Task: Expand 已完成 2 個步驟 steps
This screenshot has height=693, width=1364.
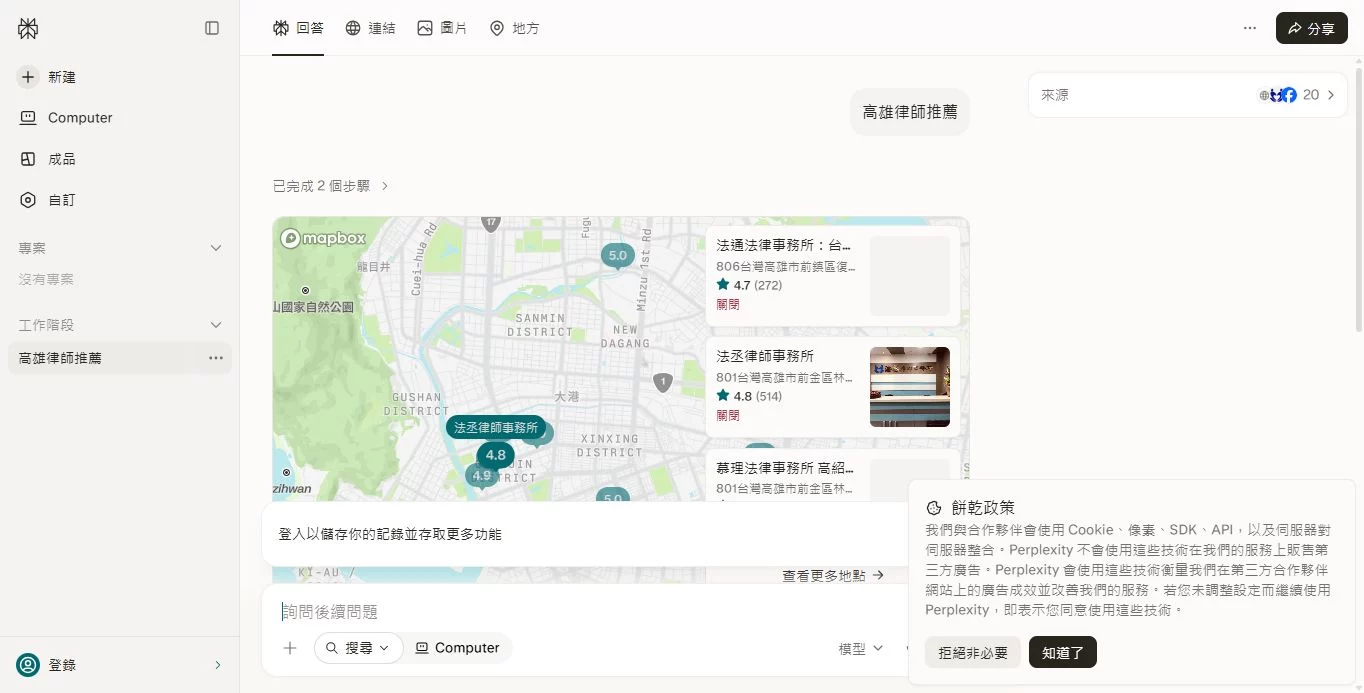Action: (331, 186)
